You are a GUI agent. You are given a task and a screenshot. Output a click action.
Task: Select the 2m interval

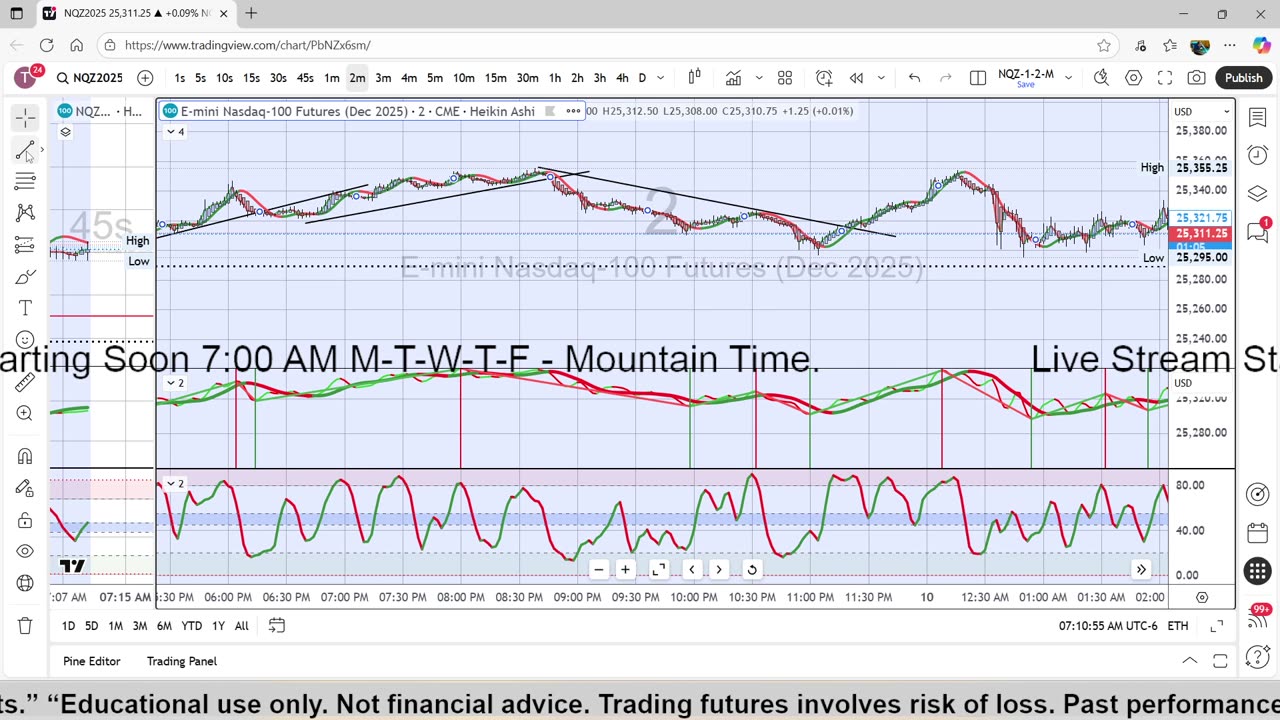point(357,78)
